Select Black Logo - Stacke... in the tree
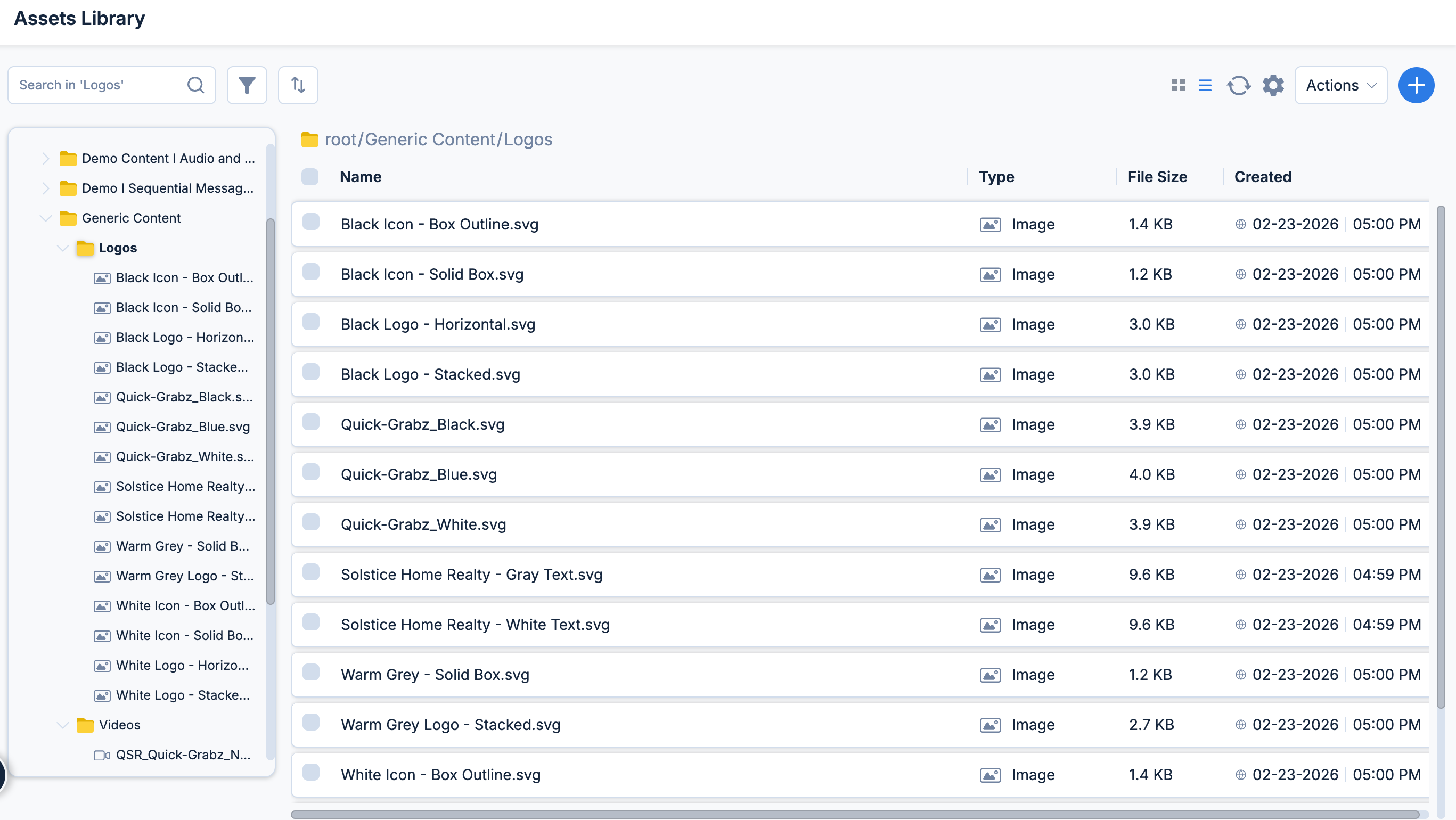The height and width of the screenshot is (820, 1456). point(182,367)
